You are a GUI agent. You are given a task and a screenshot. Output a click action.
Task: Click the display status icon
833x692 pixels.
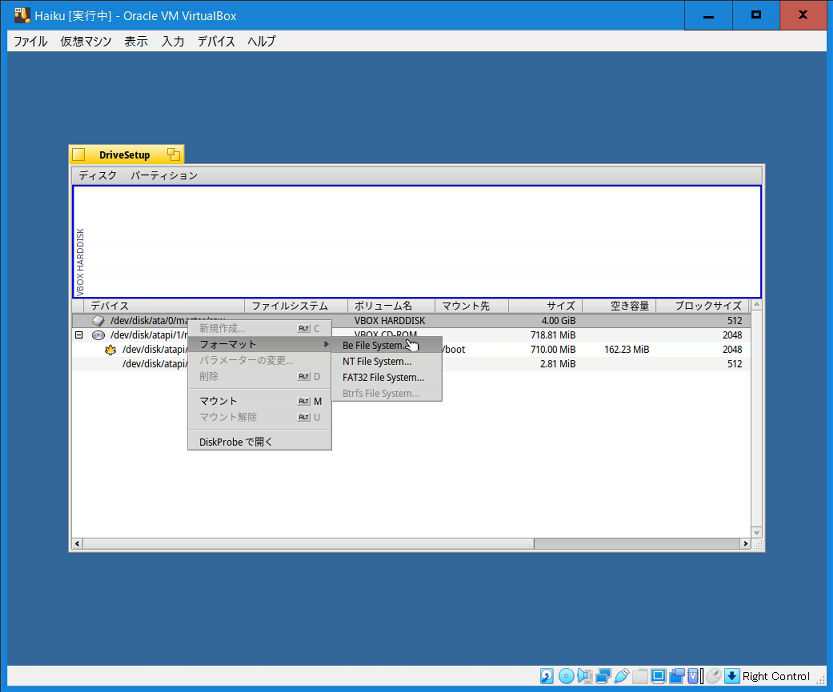pos(658,676)
